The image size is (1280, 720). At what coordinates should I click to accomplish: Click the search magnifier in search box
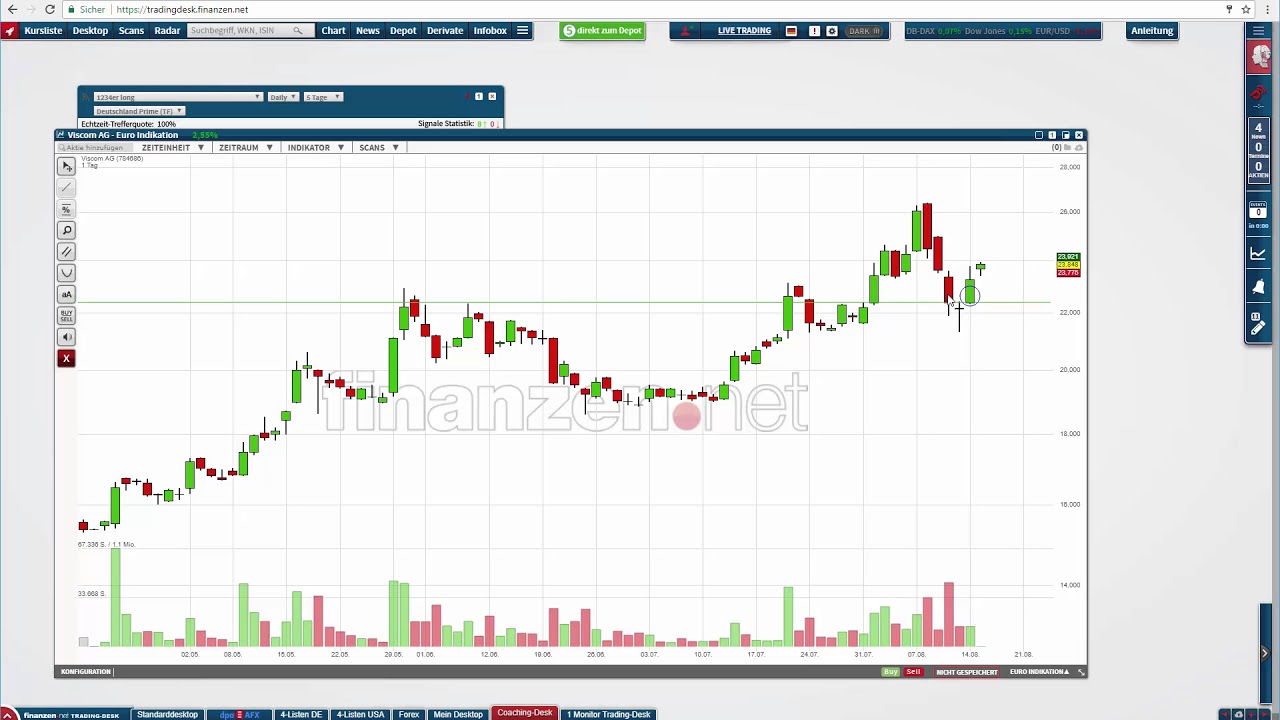297,31
